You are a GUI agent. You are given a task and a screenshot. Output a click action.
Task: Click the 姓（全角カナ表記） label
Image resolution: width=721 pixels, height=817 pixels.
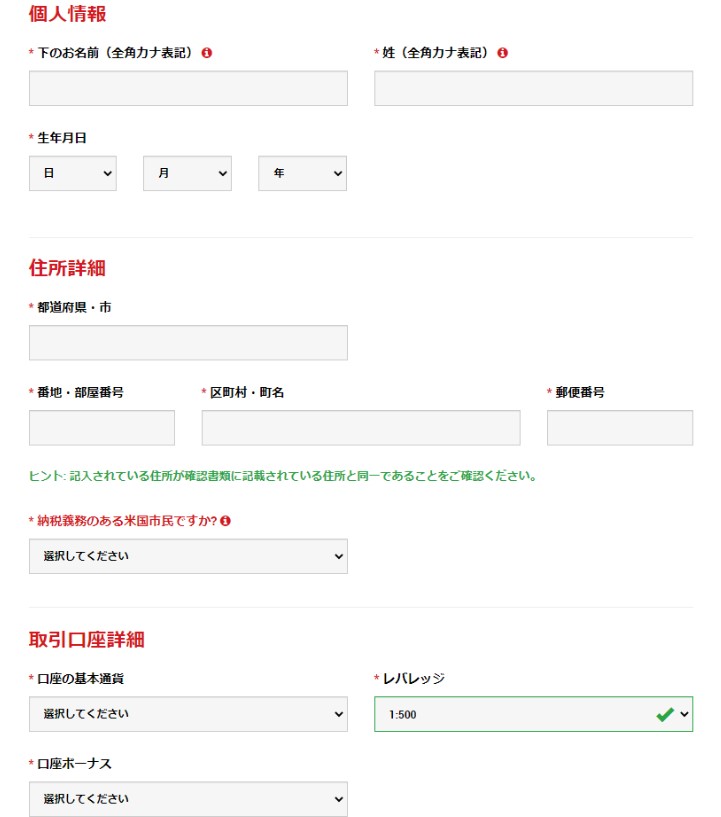point(438,53)
